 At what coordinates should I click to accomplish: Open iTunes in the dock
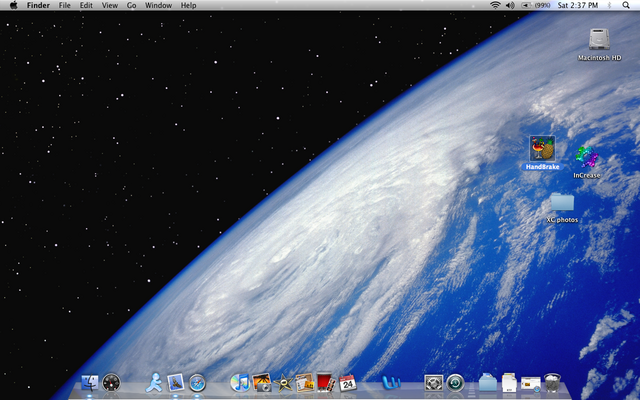[x=240, y=382]
